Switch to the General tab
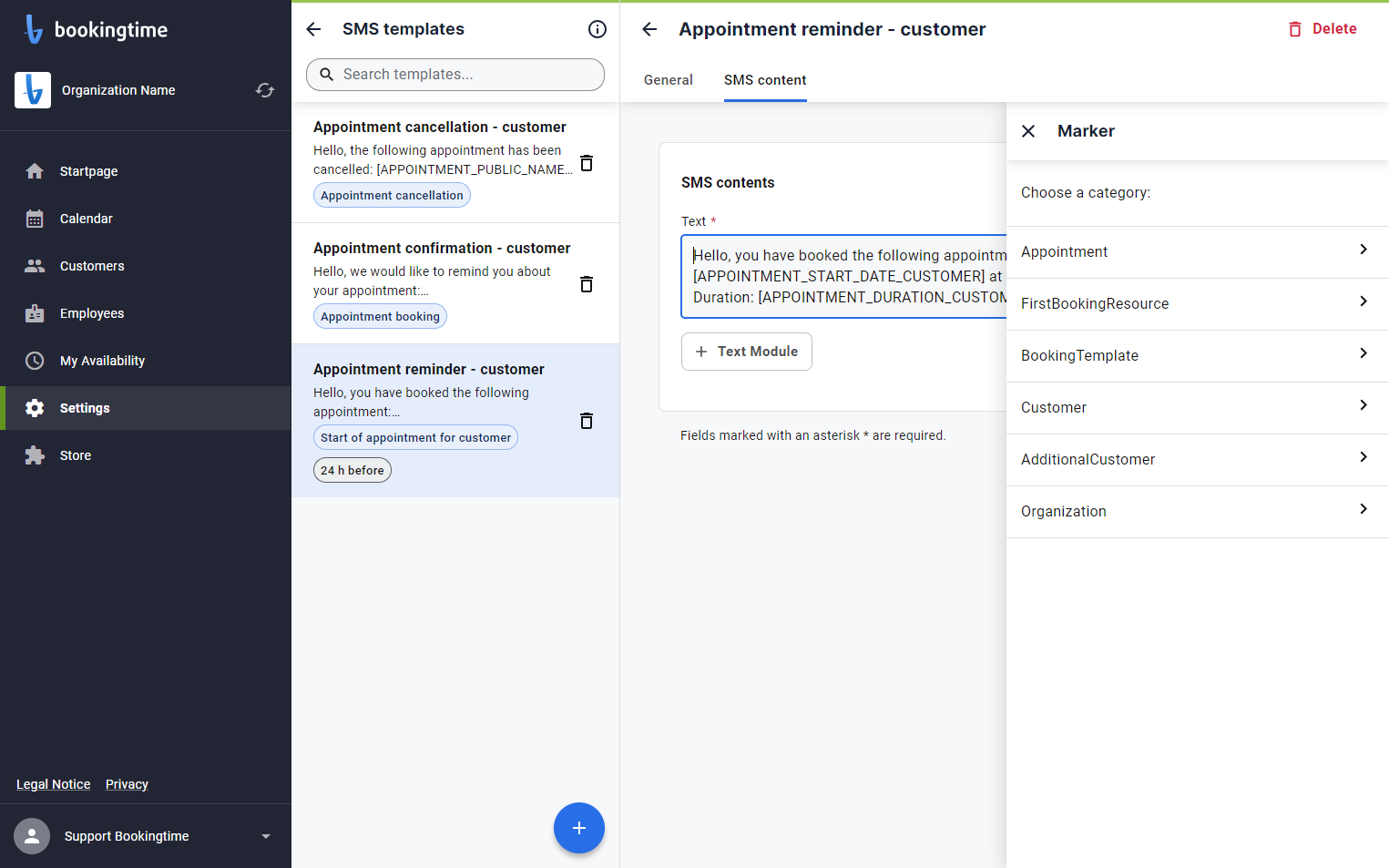Viewport: 1389px width, 868px height. point(669,80)
